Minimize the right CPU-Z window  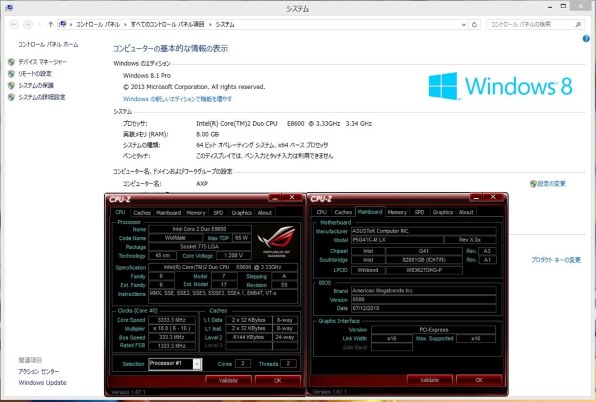tap(476, 197)
